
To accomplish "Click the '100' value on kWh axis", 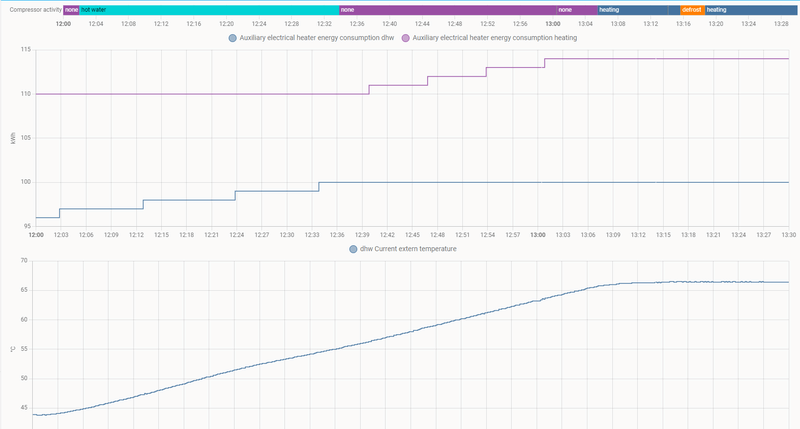I will coord(26,182).
